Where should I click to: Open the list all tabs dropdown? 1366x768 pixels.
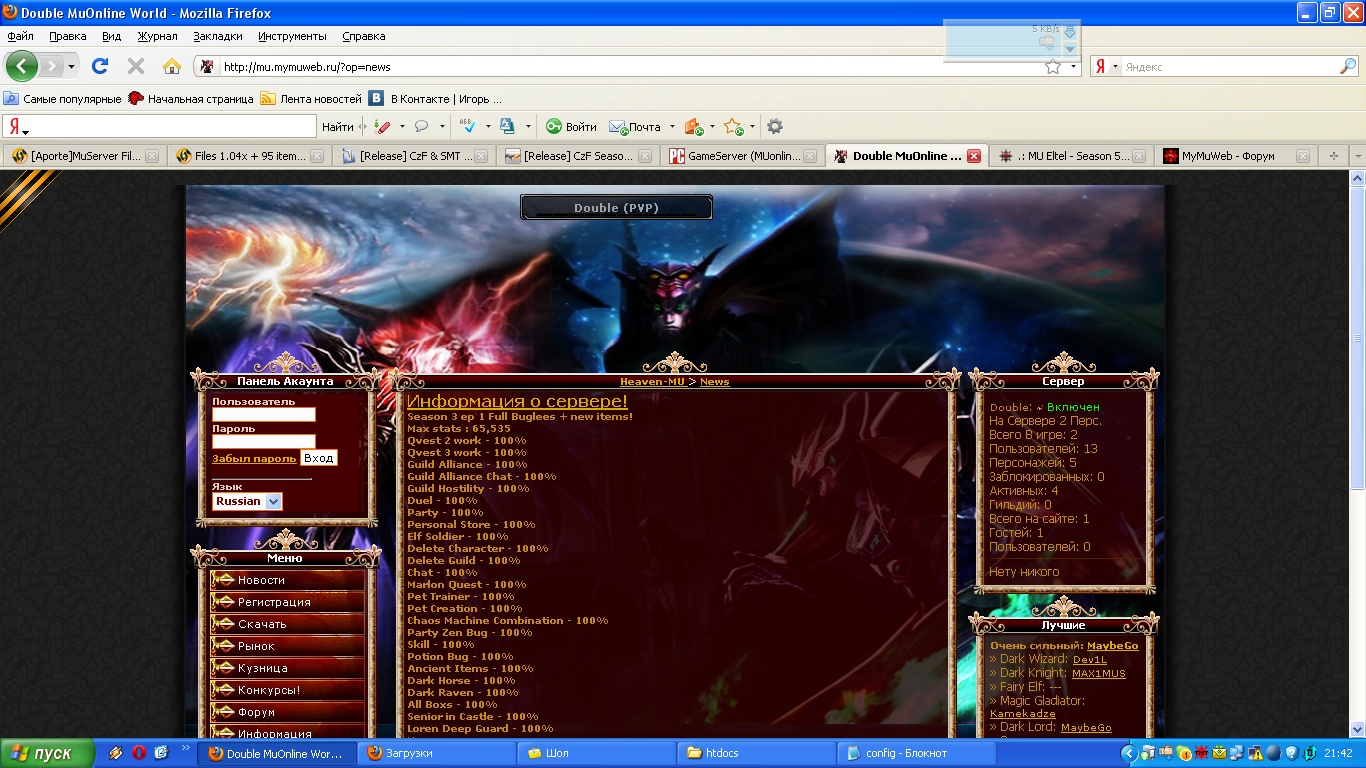[1357, 156]
